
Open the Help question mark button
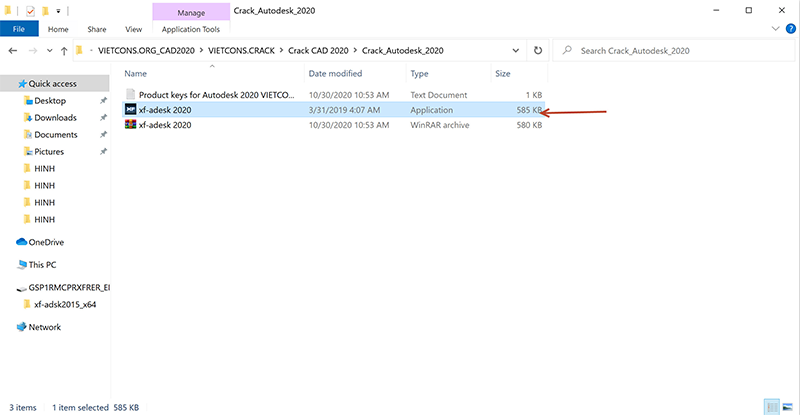pyautogui.click(x=791, y=29)
